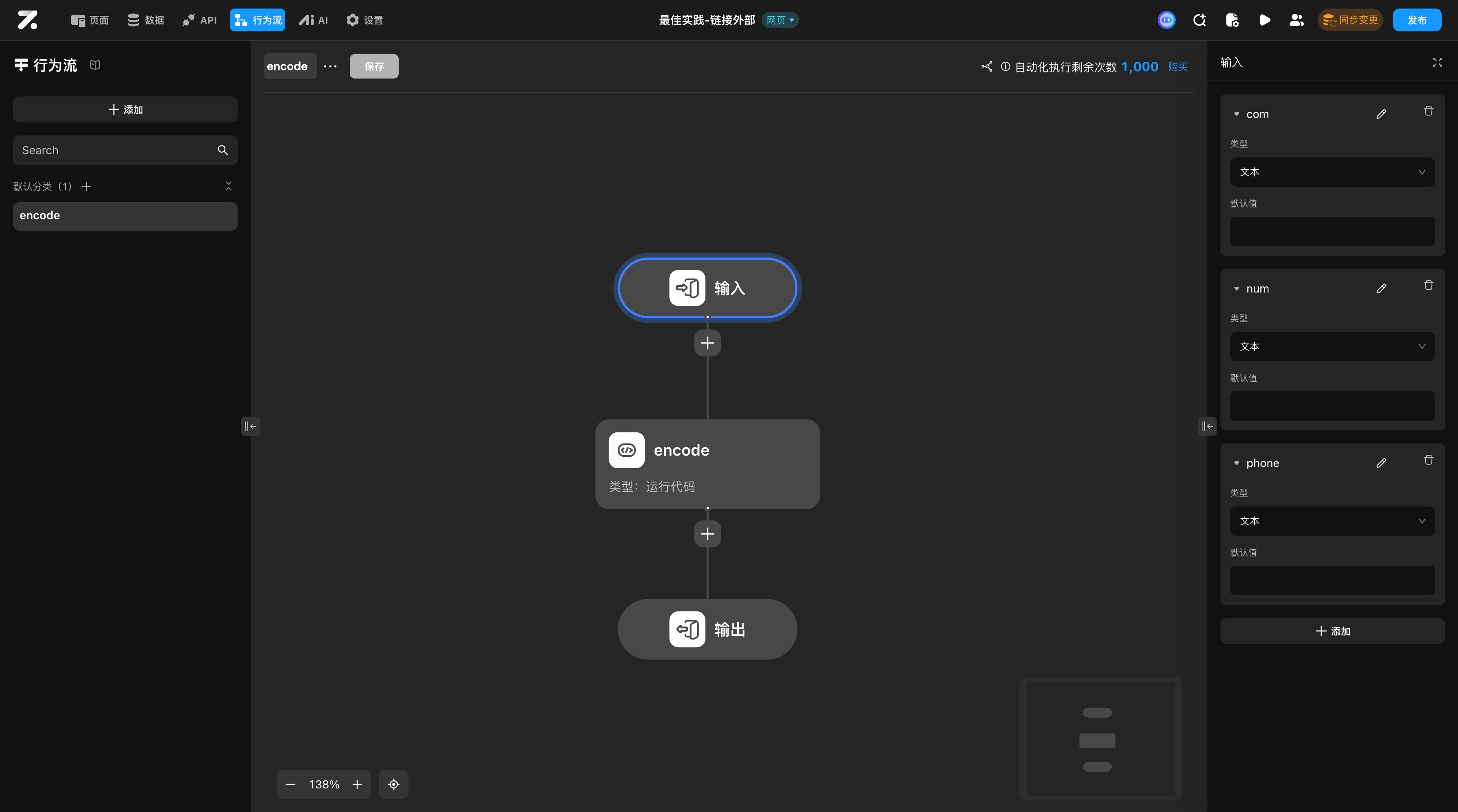Collapse the phone parameter section

point(1236,463)
